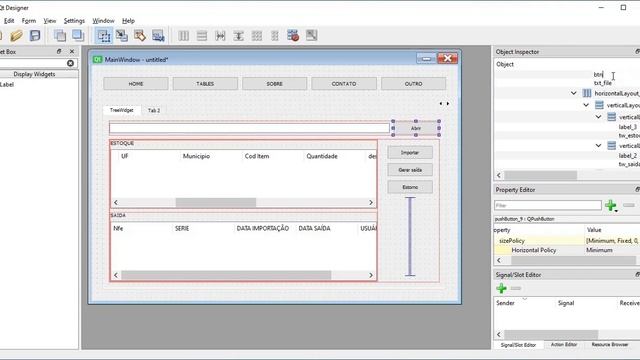Click SAIDA table horizontal scrollbar thumb
640x360 pixels.
pyautogui.click(x=226, y=275)
